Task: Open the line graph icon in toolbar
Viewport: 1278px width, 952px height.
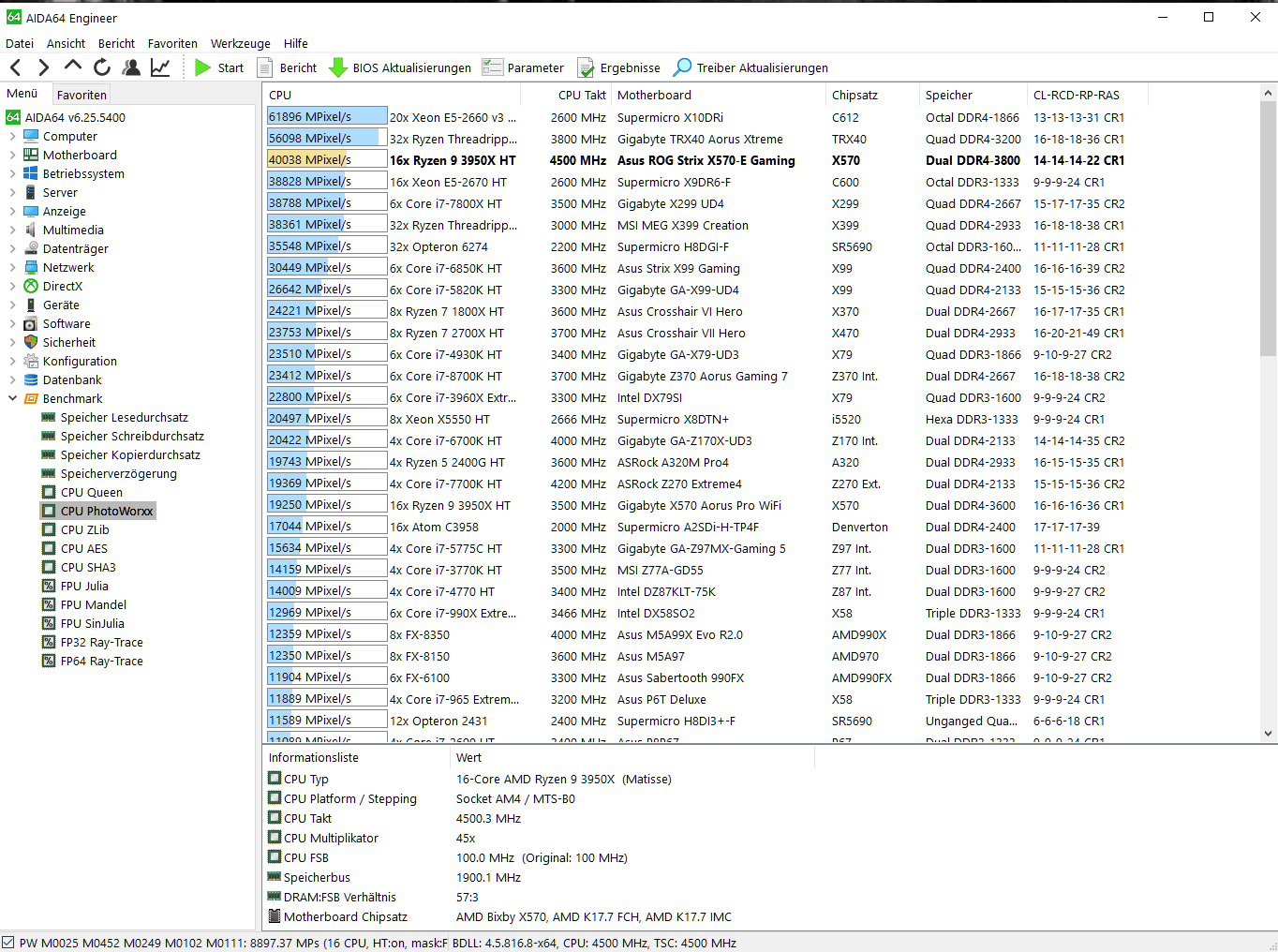Action: pyautogui.click(x=160, y=67)
